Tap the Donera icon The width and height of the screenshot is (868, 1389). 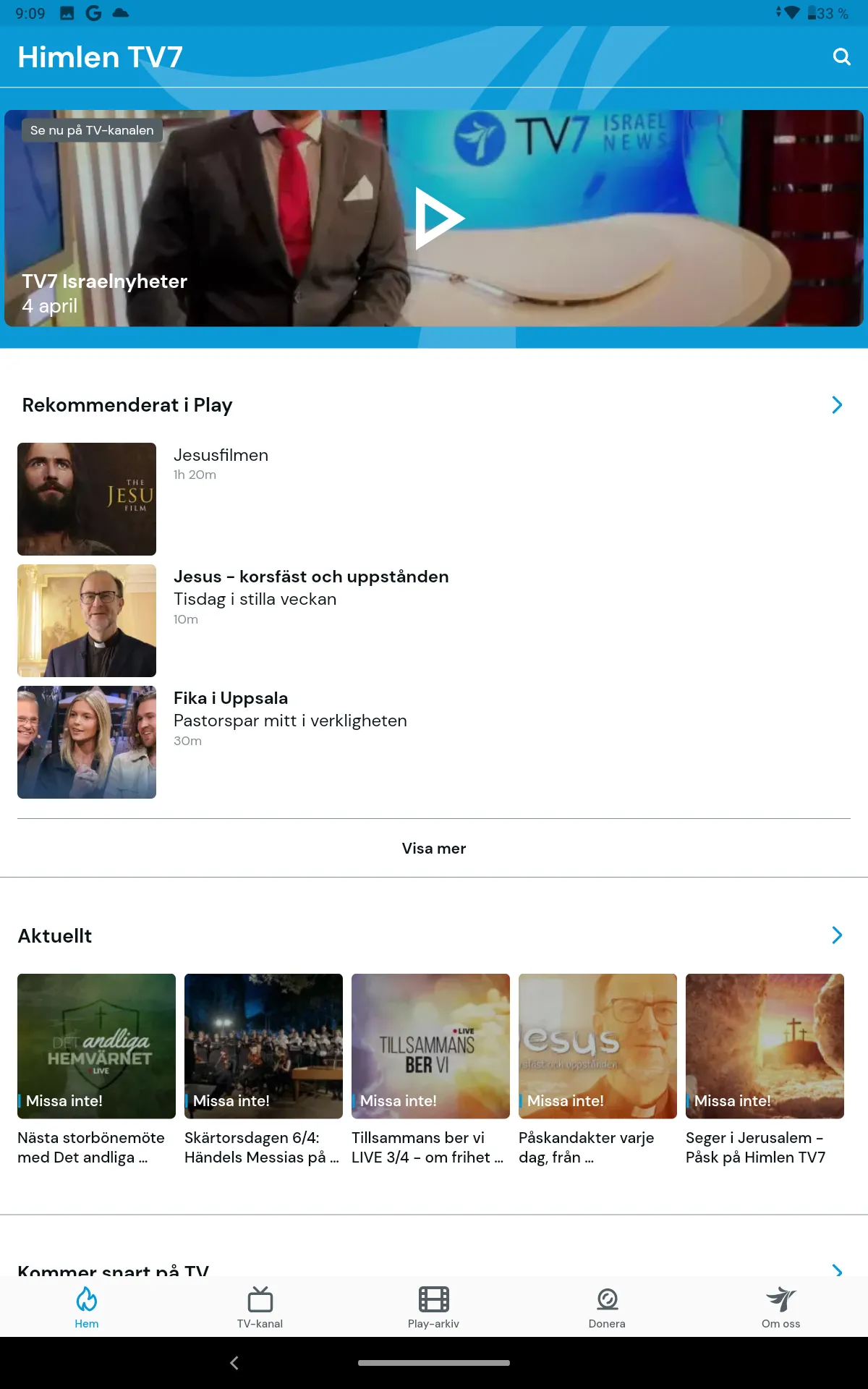tap(607, 1299)
